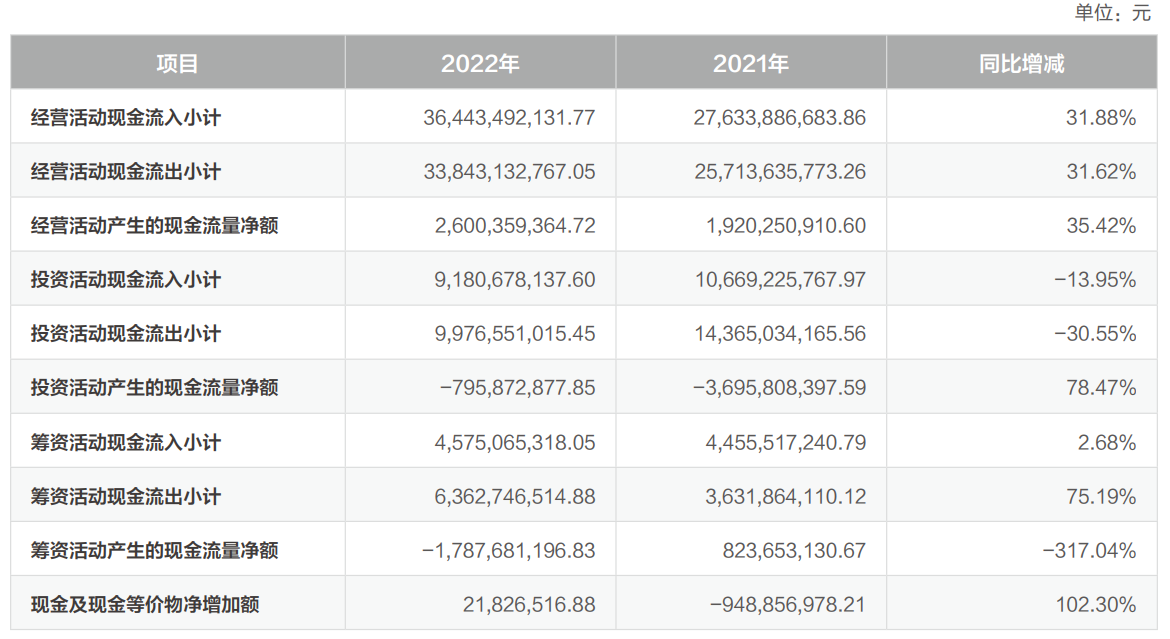Click the value 36,443,492,131.77
Screen dimensions: 1170x639
(x=509, y=118)
